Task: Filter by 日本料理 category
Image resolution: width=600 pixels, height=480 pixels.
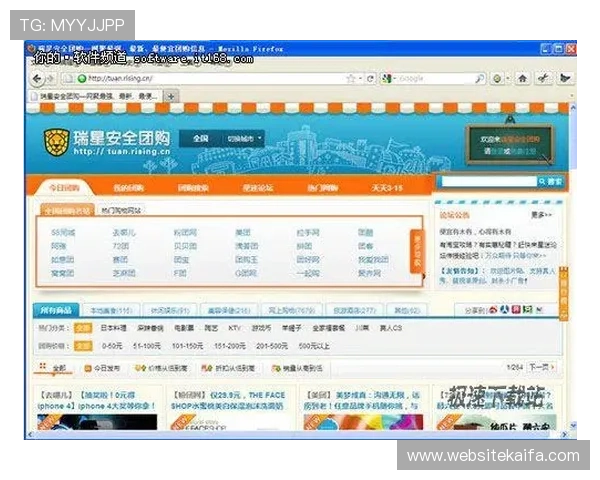Action: pyautogui.click(x=113, y=328)
